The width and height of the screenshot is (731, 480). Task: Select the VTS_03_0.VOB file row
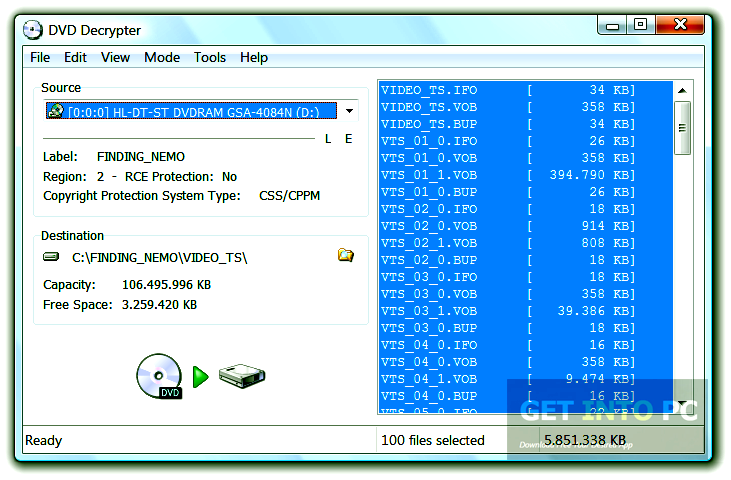tap(526, 294)
